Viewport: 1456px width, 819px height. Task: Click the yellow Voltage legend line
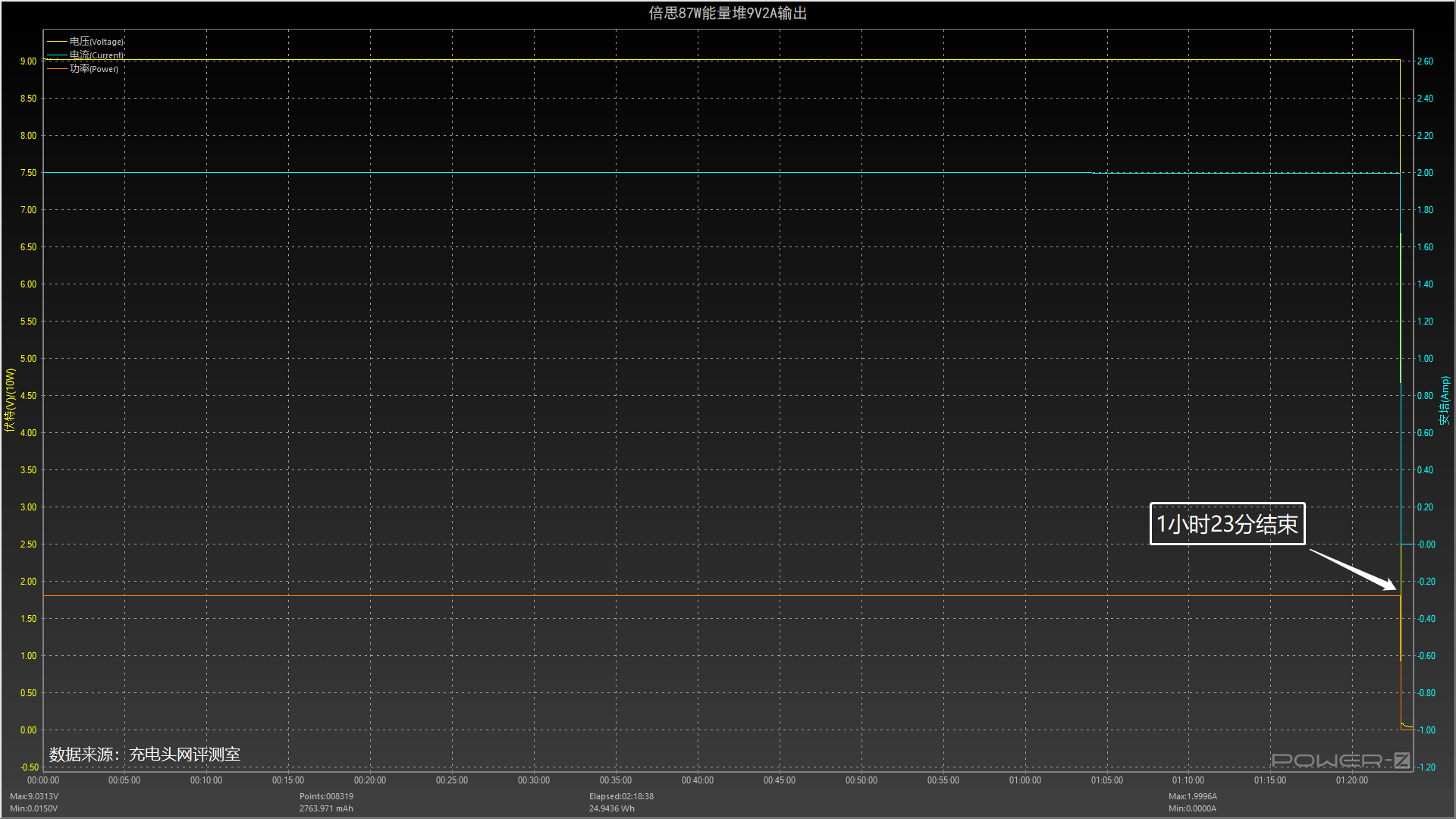[57, 42]
